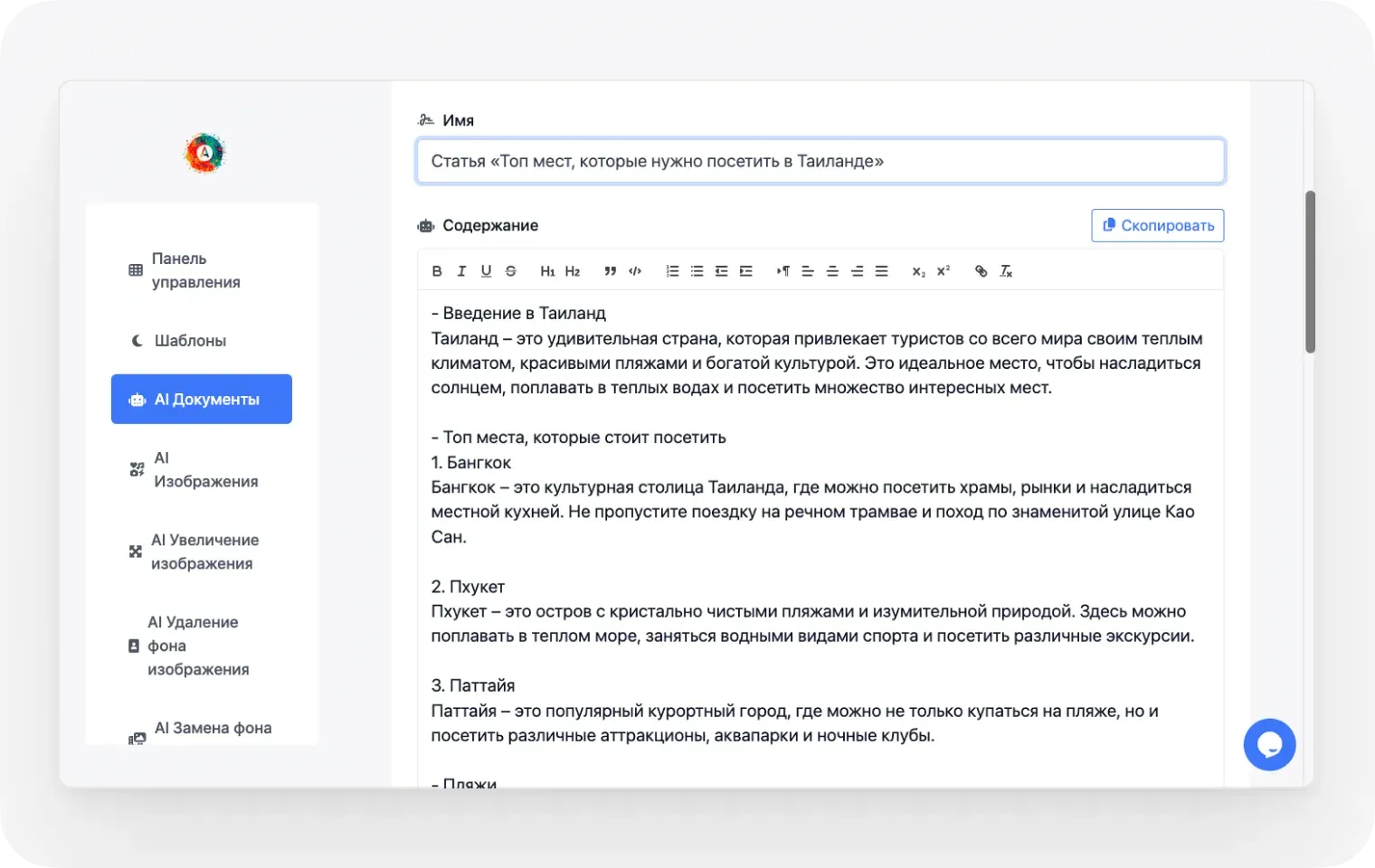Increase the text indent
1375x868 pixels.
[x=745, y=271]
